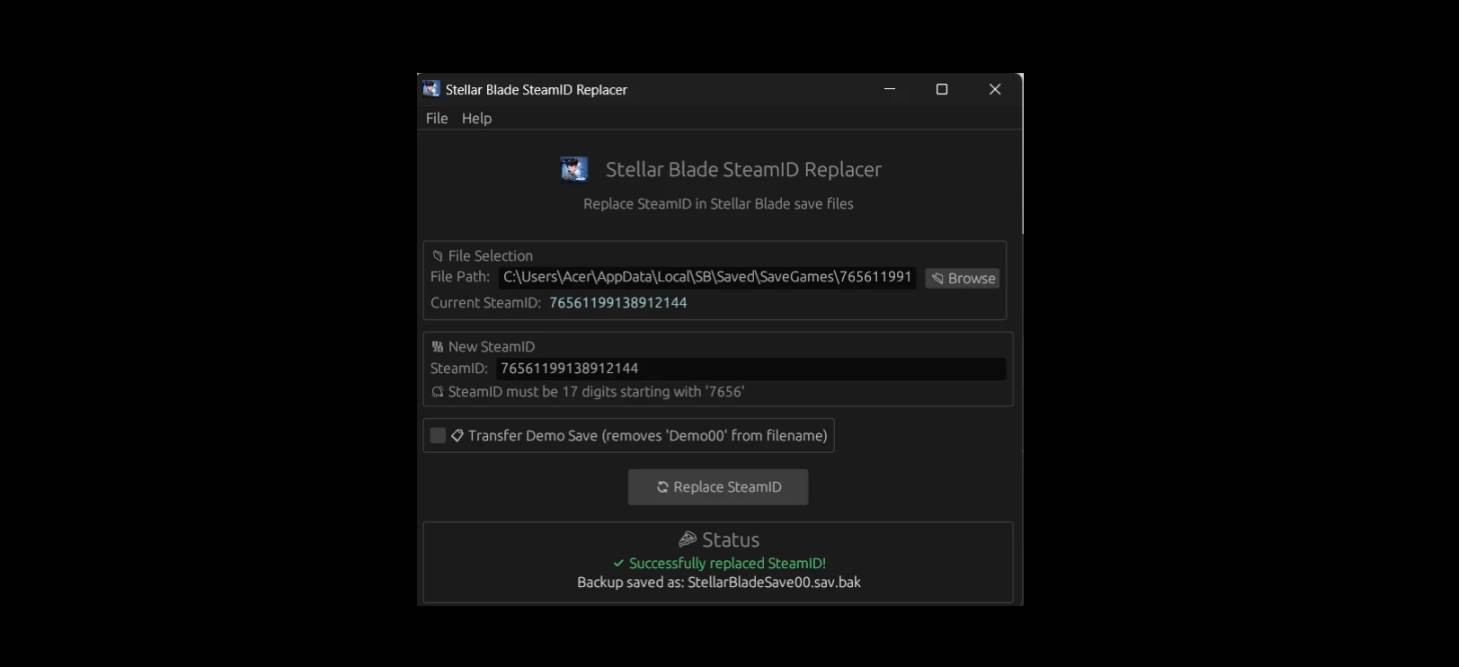Click the app icon in the title bar

tap(431, 89)
